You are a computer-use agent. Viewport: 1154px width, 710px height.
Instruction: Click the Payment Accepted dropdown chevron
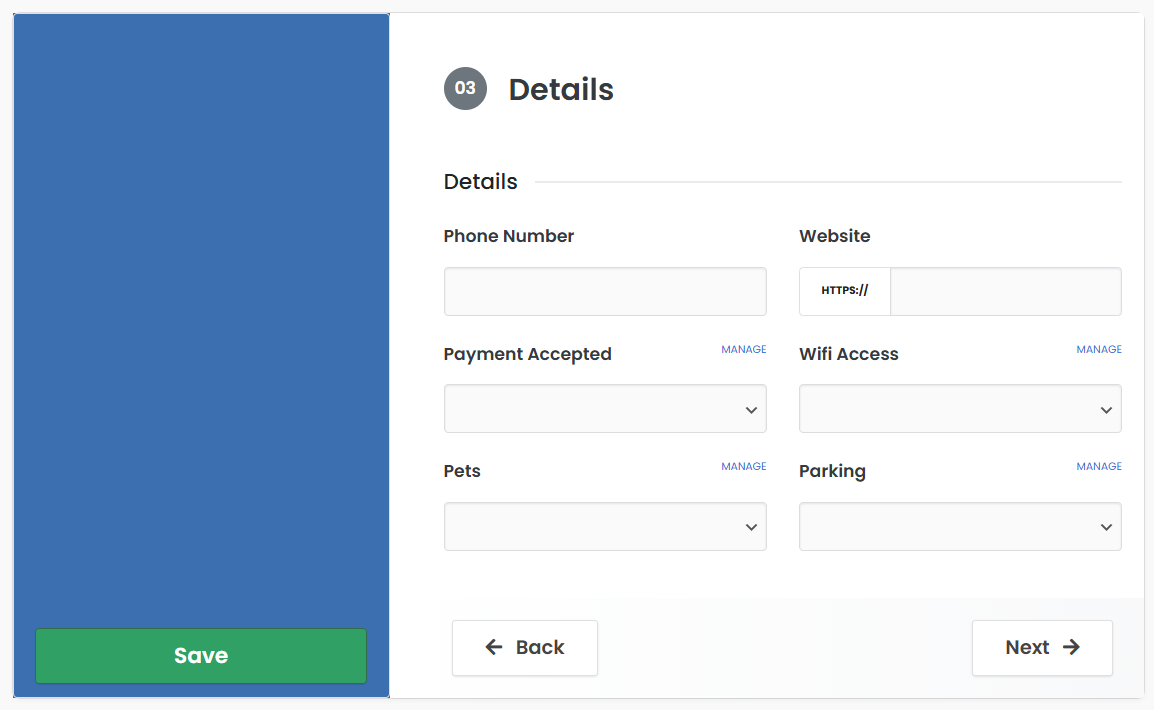coord(751,410)
